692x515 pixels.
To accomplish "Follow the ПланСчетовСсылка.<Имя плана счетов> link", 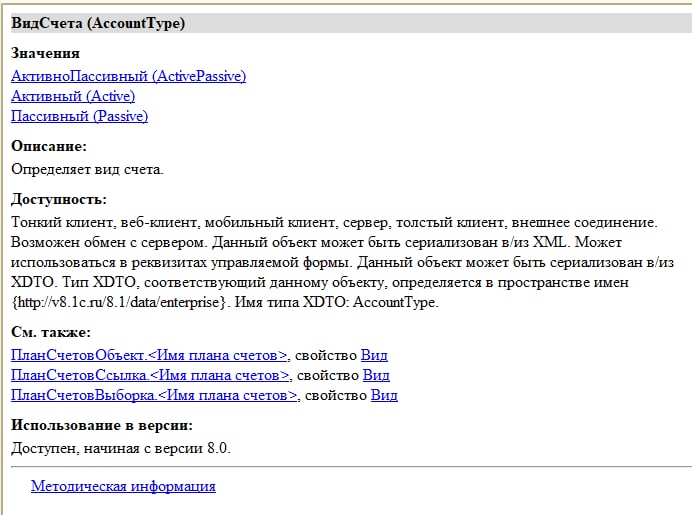I will pos(150,375).
